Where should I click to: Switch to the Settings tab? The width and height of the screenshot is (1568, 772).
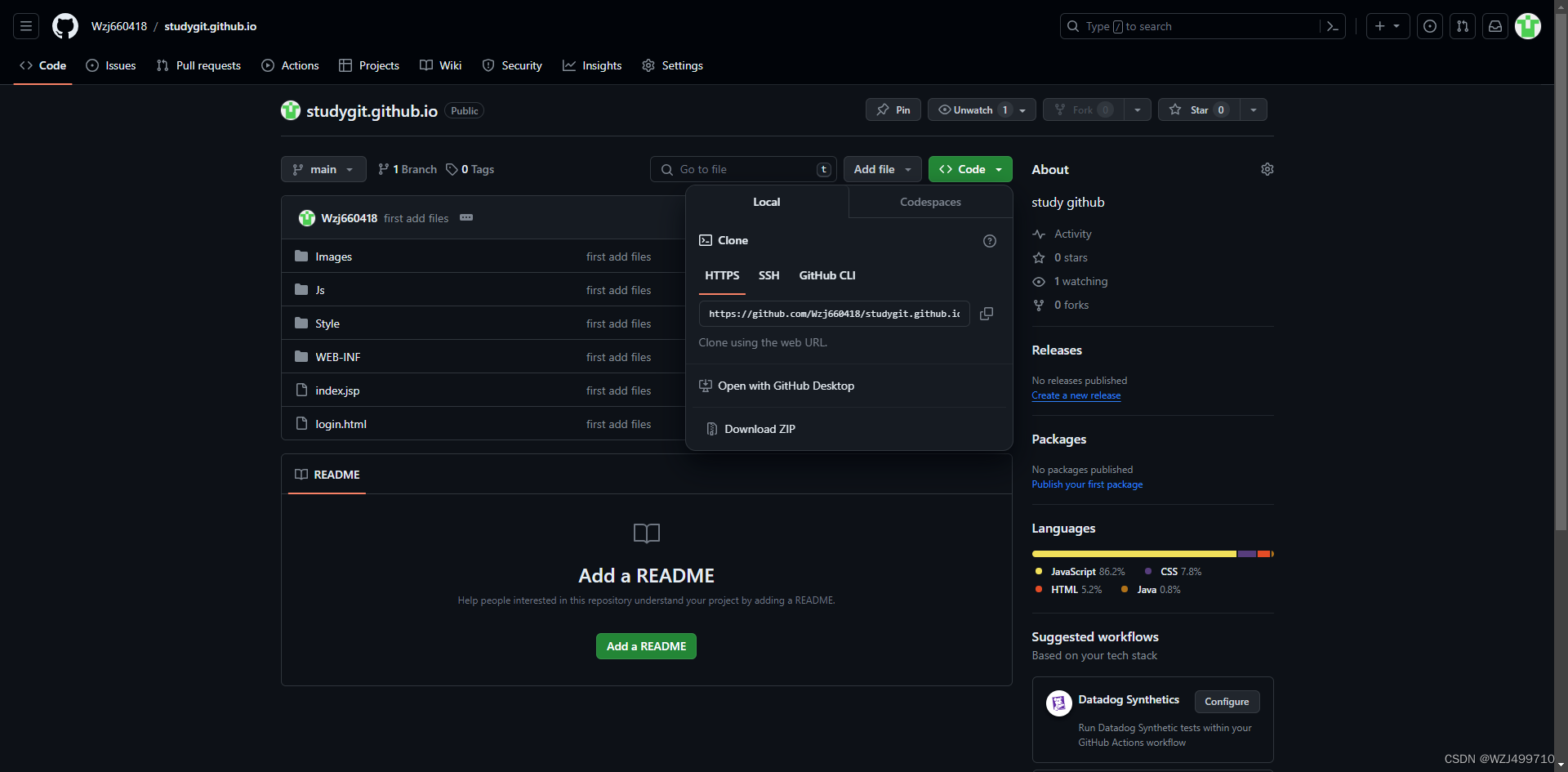(672, 65)
